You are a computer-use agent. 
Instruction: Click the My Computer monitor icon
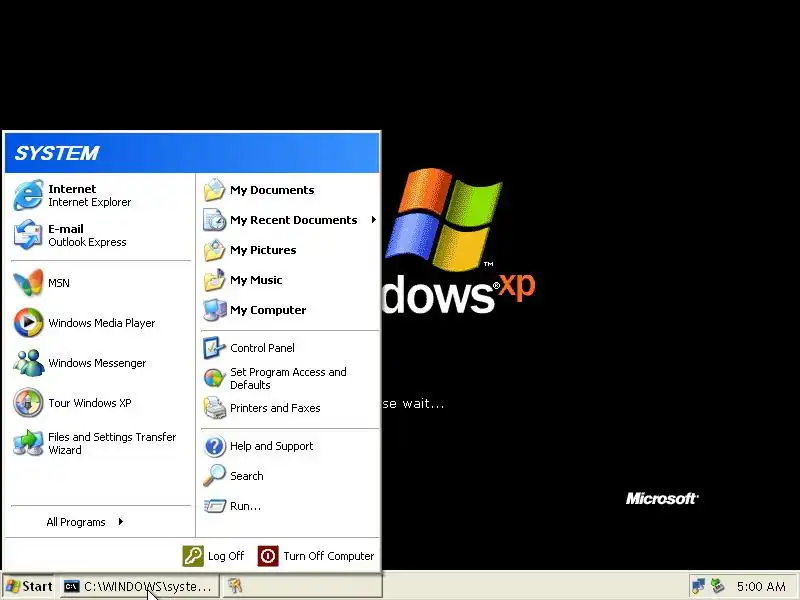point(214,310)
